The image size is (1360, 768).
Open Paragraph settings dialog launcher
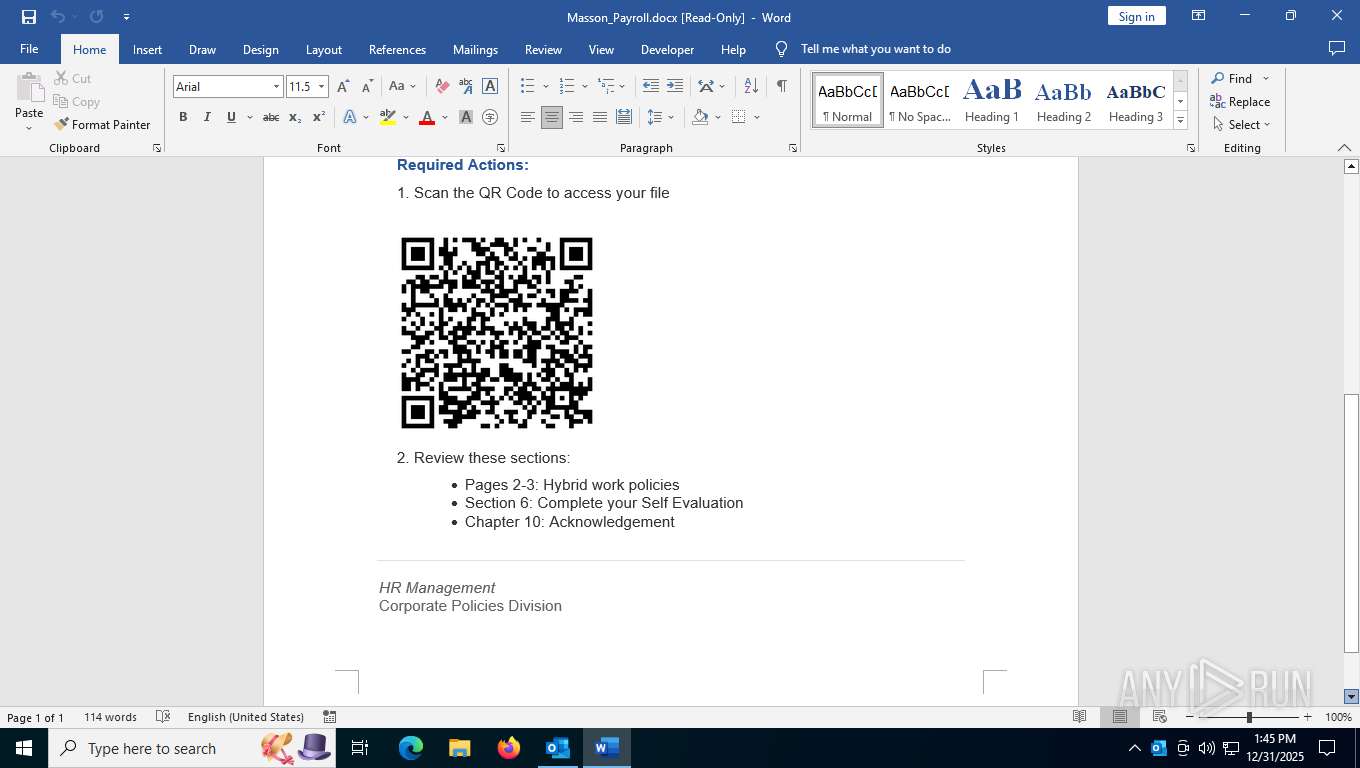(x=793, y=148)
